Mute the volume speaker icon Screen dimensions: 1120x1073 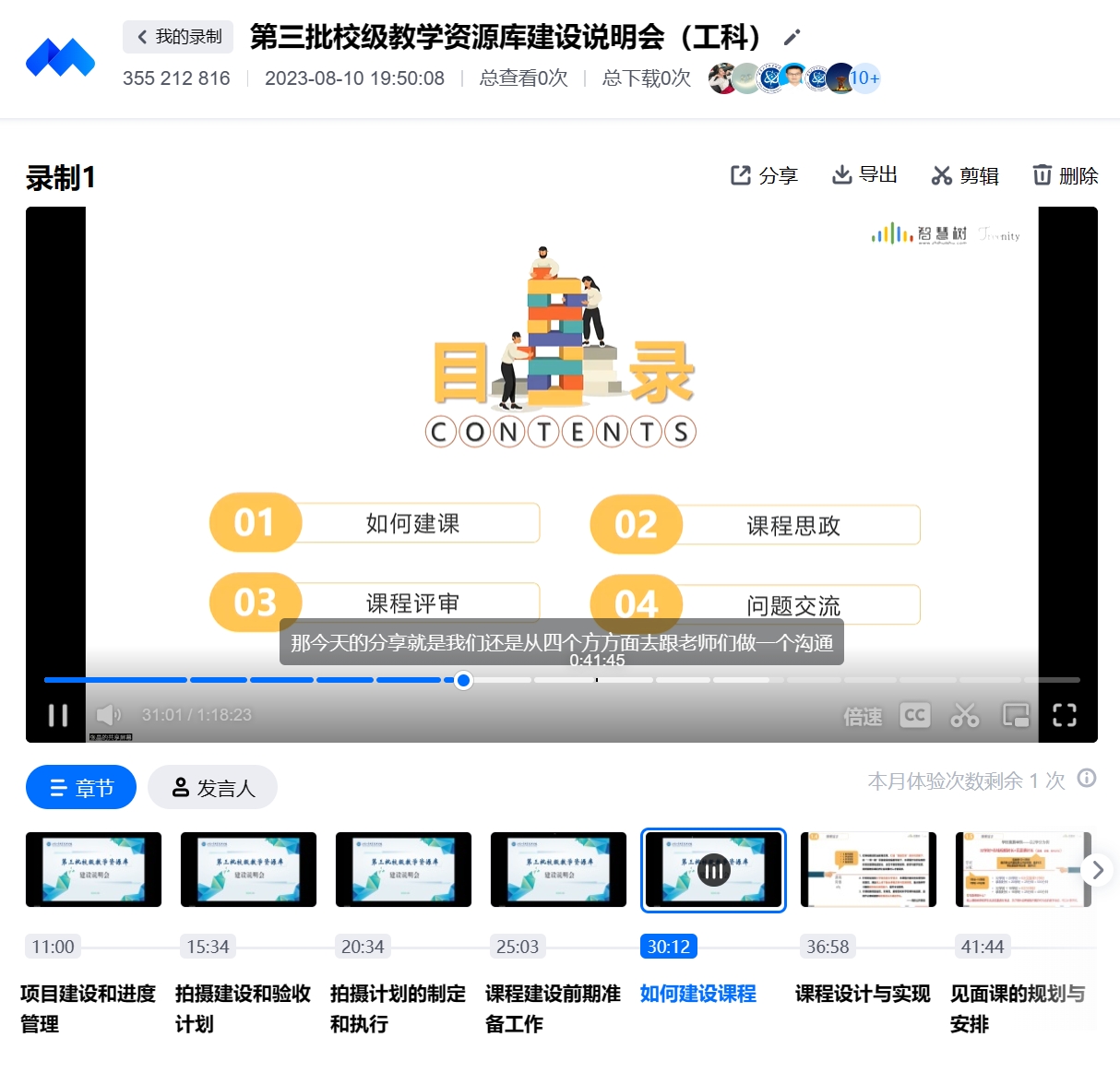pyautogui.click(x=108, y=715)
